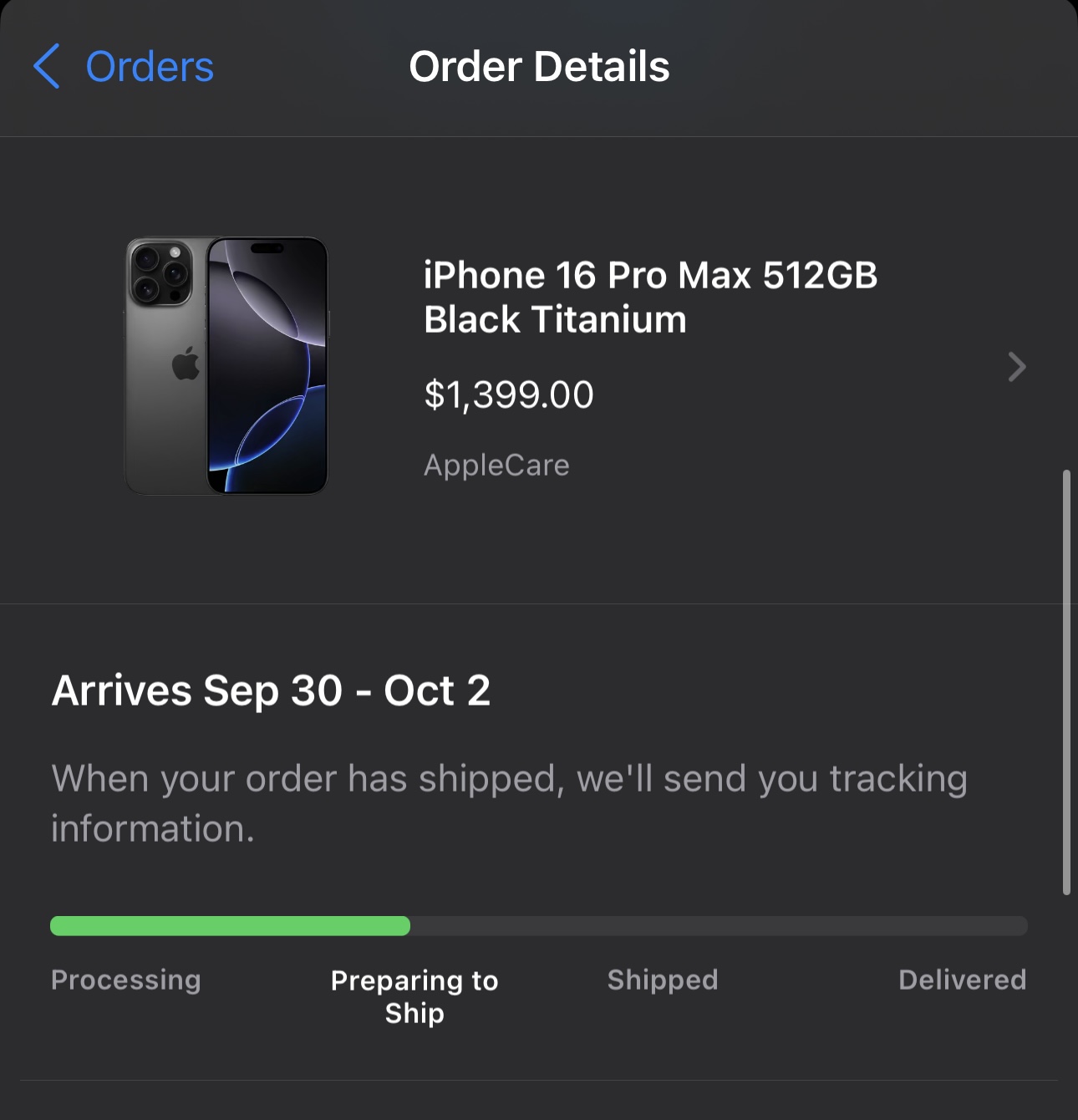1078x1120 pixels.
Task: Select the Processing status label
Action: (126, 980)
